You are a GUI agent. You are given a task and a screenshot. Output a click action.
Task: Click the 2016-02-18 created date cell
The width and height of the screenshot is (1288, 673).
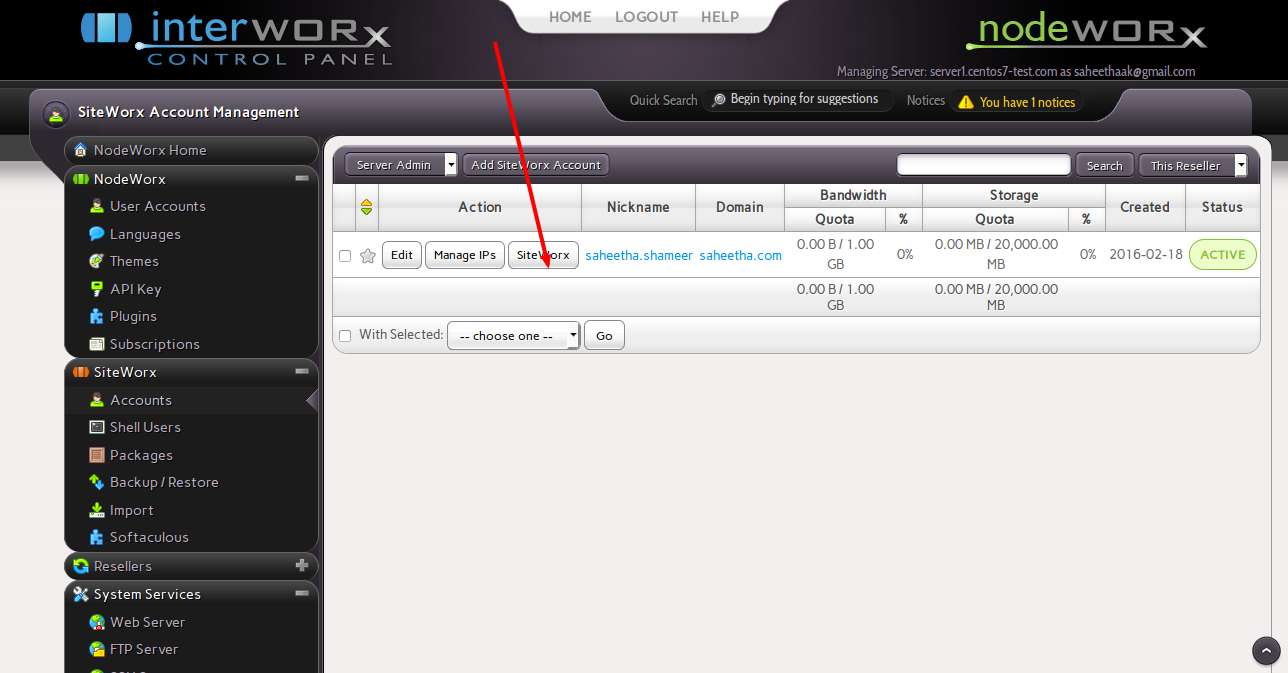pyautogui.click(x=1146, y=255)
